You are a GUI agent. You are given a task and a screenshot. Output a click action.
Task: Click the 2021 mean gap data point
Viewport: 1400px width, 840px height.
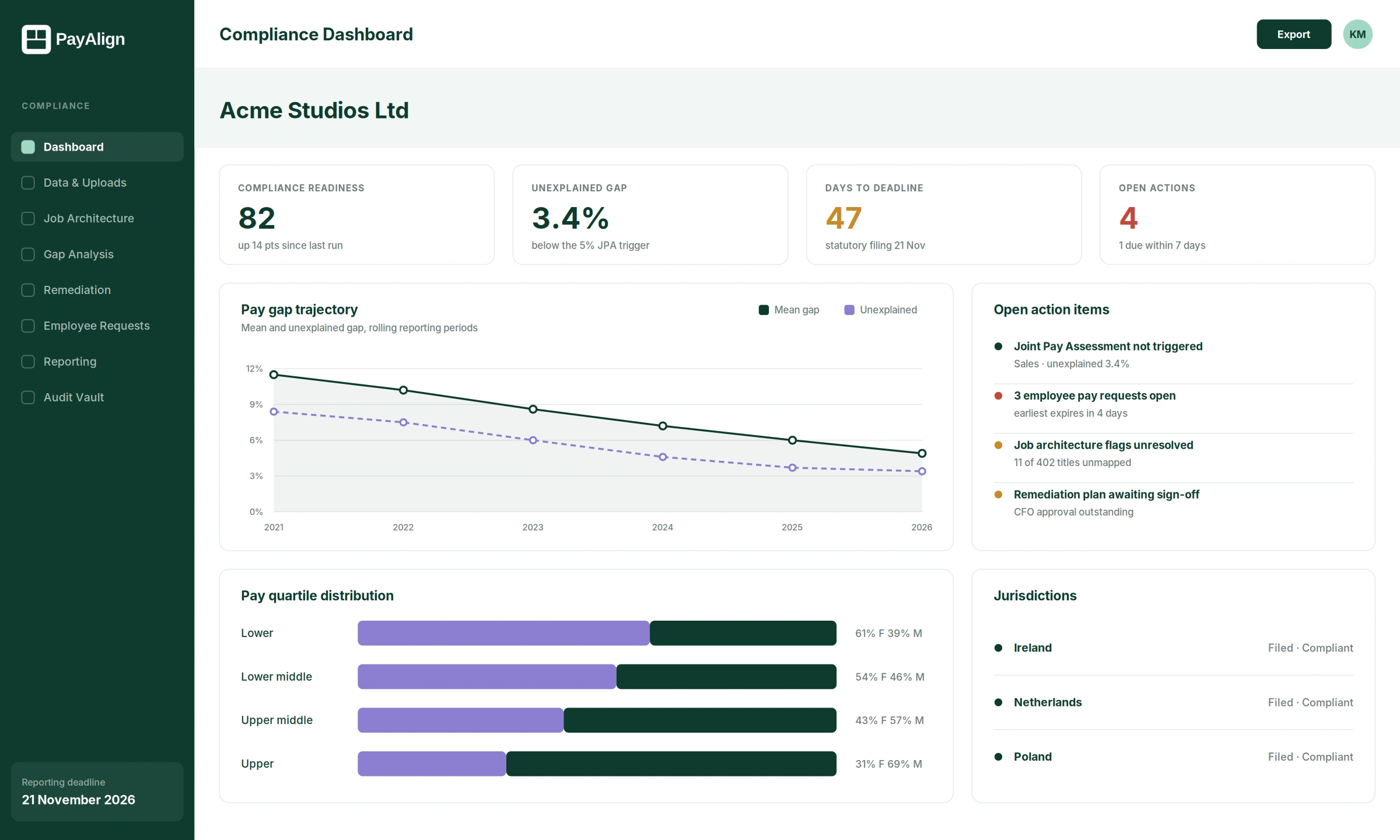274,374
